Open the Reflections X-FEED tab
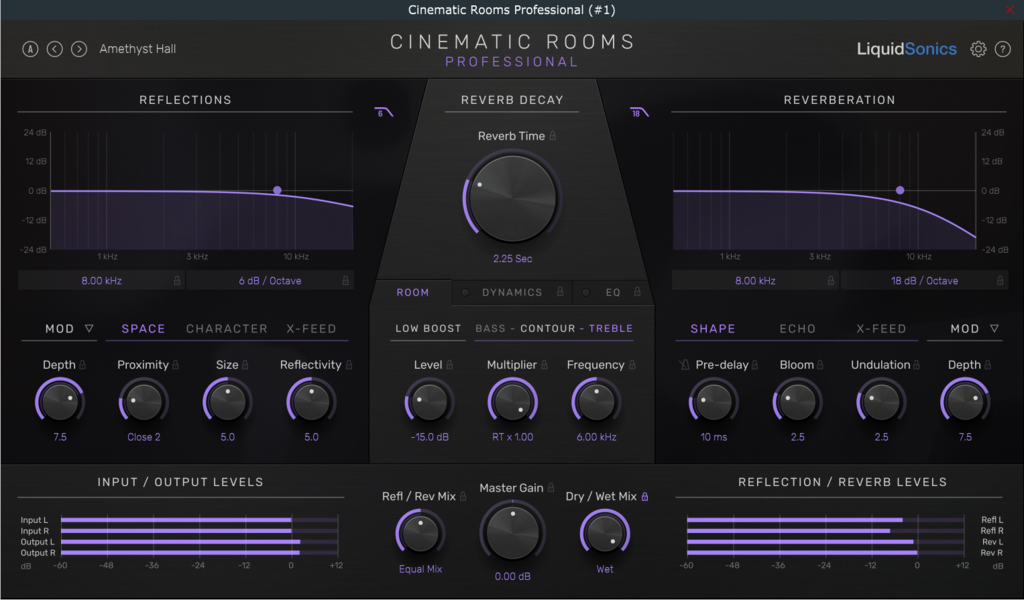 (311, 329)
